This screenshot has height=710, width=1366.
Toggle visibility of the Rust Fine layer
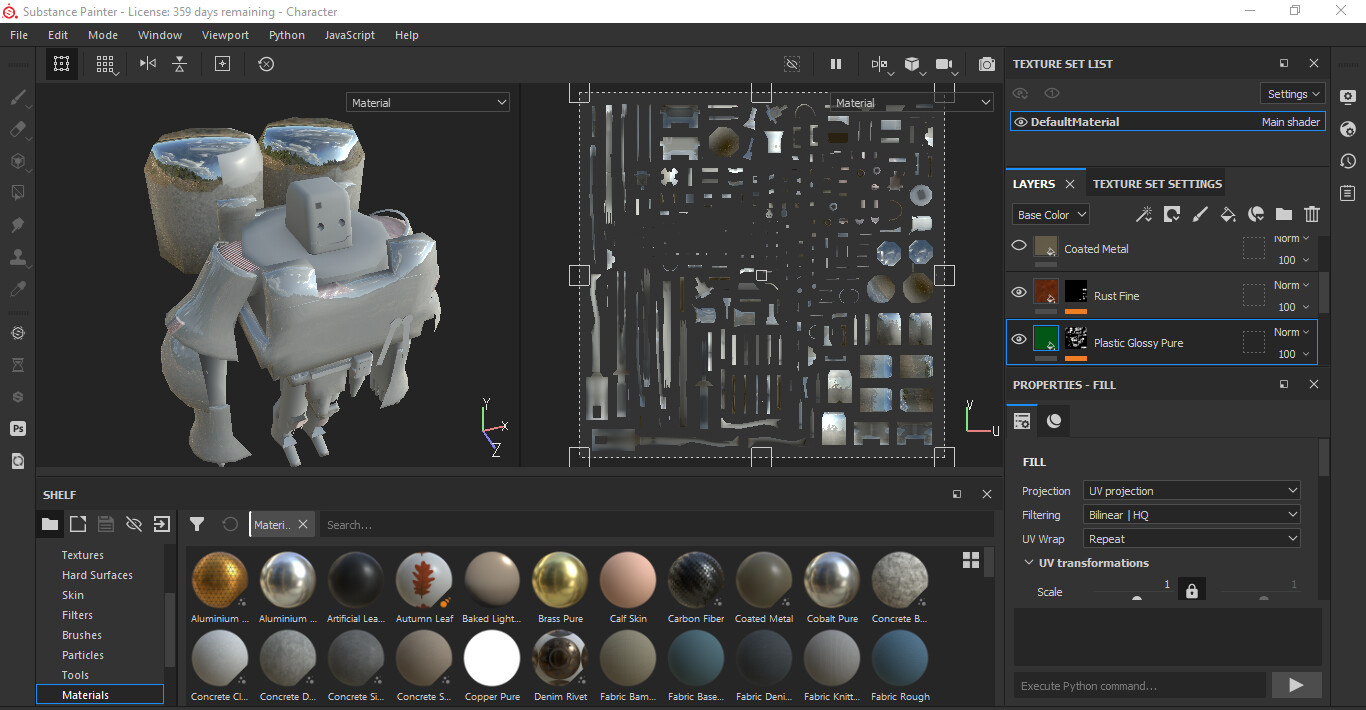click(x=1019, y=291)
